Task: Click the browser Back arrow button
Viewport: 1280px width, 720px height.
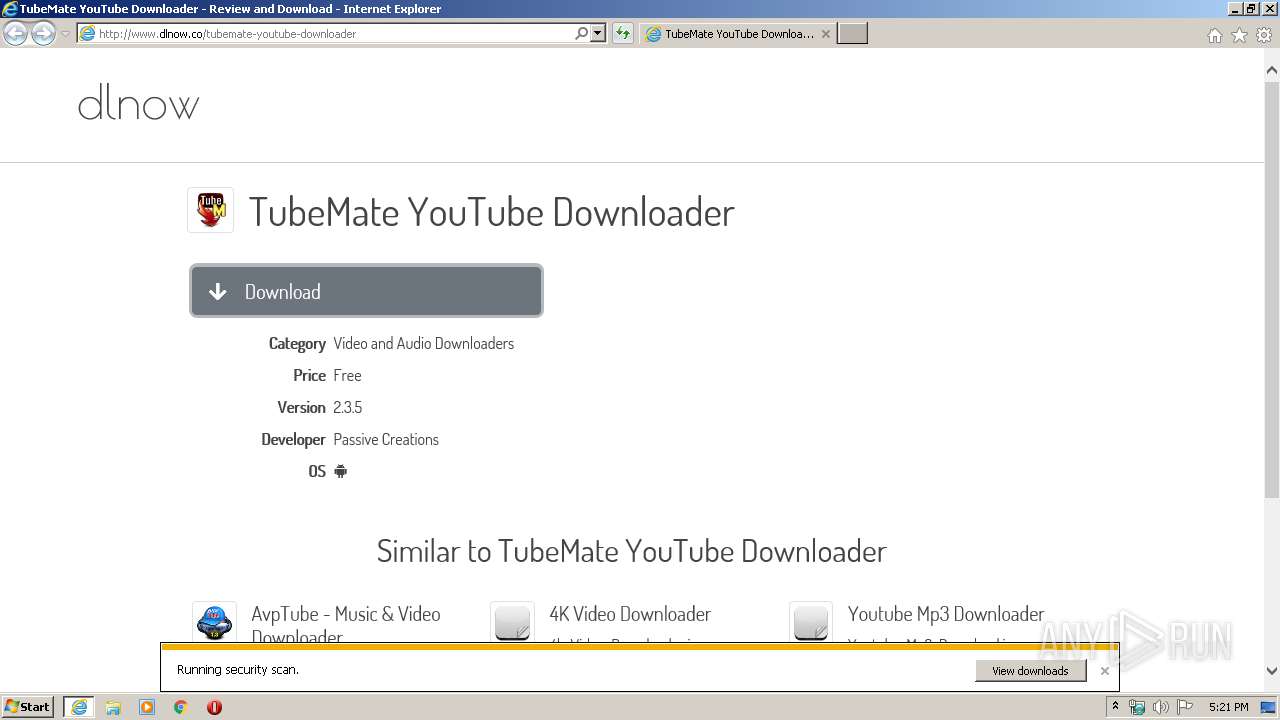Action: [15, 34]
